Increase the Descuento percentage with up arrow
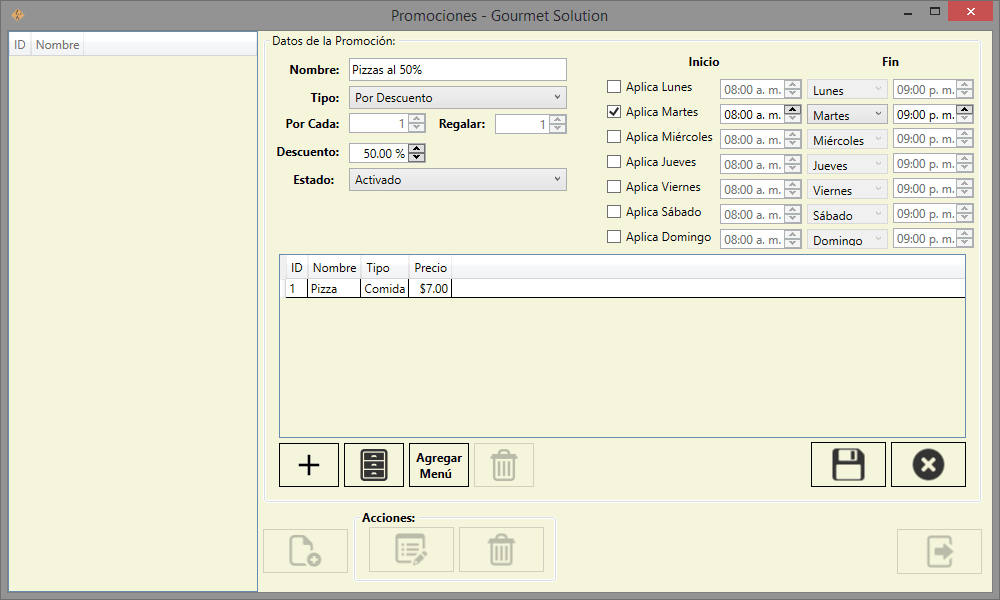This screenshot has width=1000, height=600. (417, 149)
